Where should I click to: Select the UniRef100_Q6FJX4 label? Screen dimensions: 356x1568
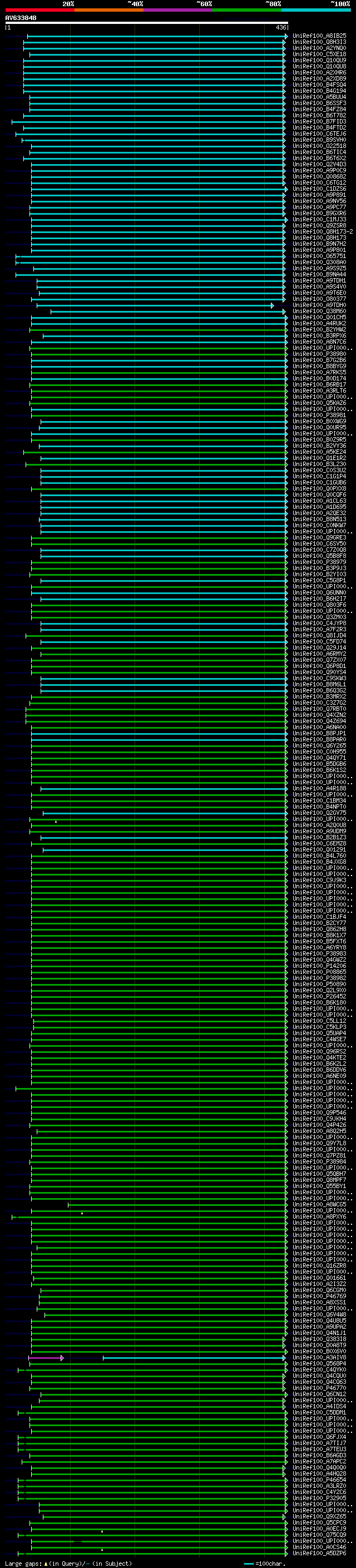pyautogui.click(x=319, y=1437)
